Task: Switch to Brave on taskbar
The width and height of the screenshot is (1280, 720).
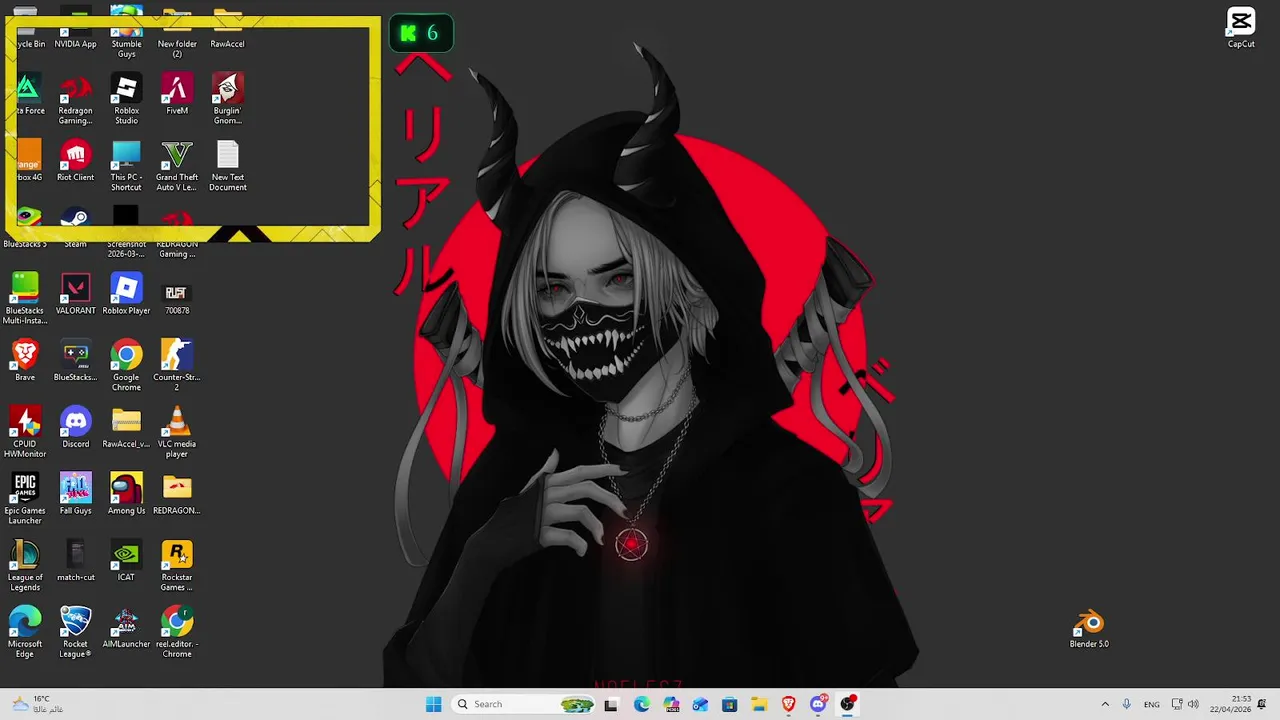Action: (x=789, y=704)
